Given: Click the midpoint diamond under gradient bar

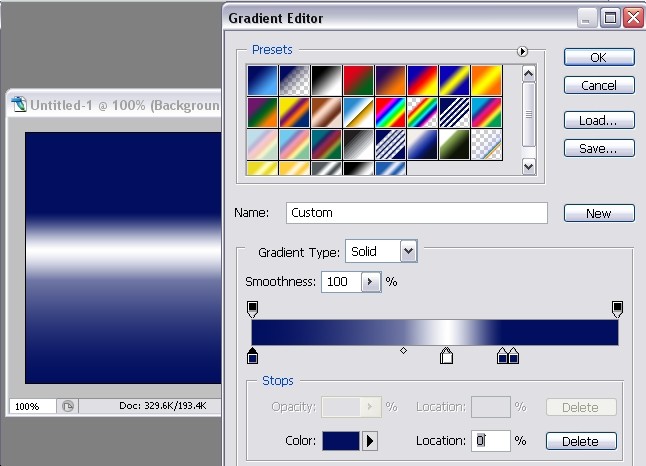Looking at the screenshot, I should (x=403, y=350).
